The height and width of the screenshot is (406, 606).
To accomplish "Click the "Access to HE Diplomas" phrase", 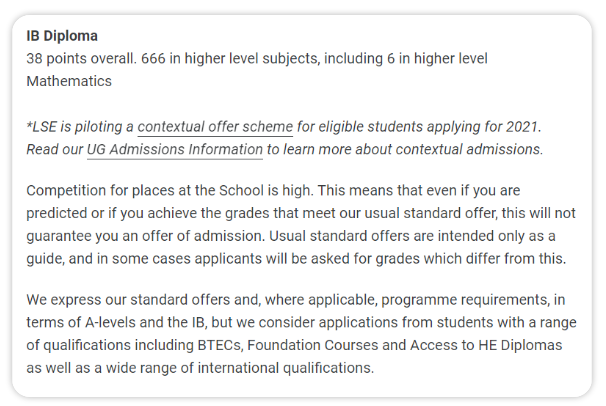I will pyautogui.click(x=486, y=345).
